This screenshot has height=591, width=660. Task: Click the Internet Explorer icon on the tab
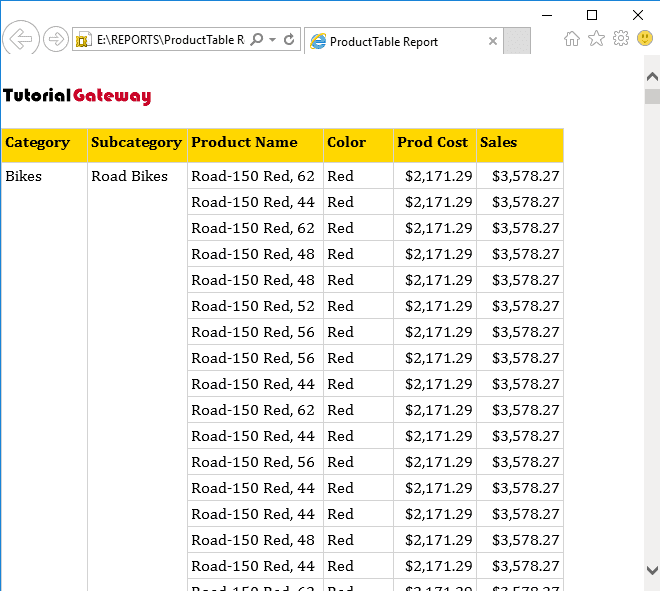[x=318, y=41]
